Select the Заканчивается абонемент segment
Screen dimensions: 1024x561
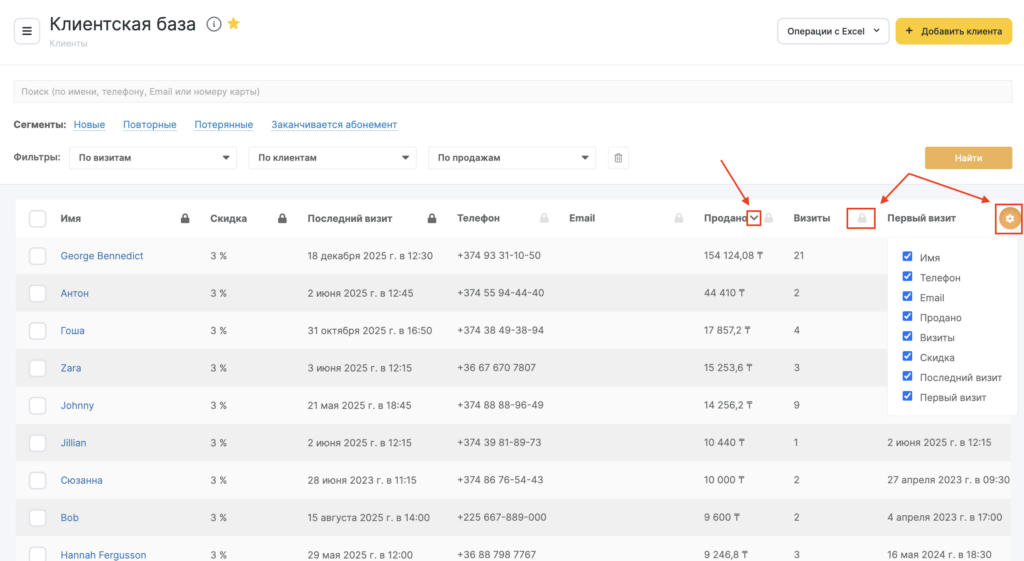click(334, 125)
